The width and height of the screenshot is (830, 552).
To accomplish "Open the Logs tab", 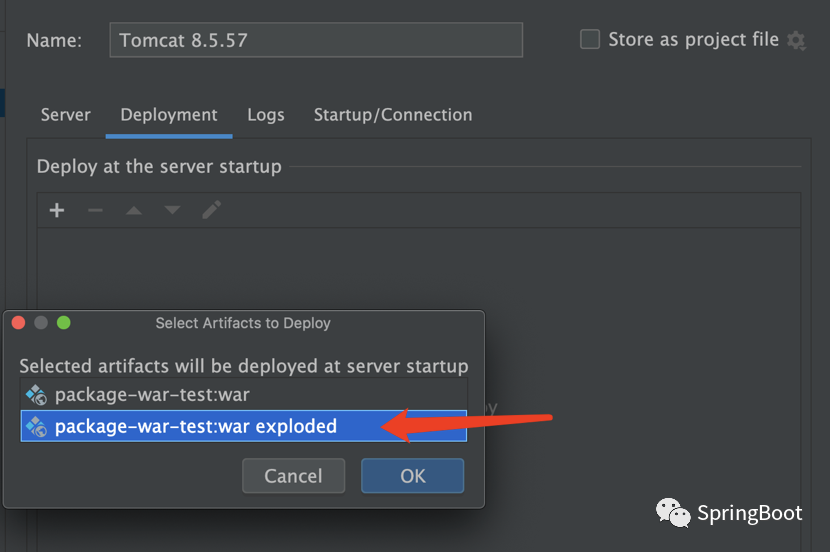I will (x=266, y=115).
